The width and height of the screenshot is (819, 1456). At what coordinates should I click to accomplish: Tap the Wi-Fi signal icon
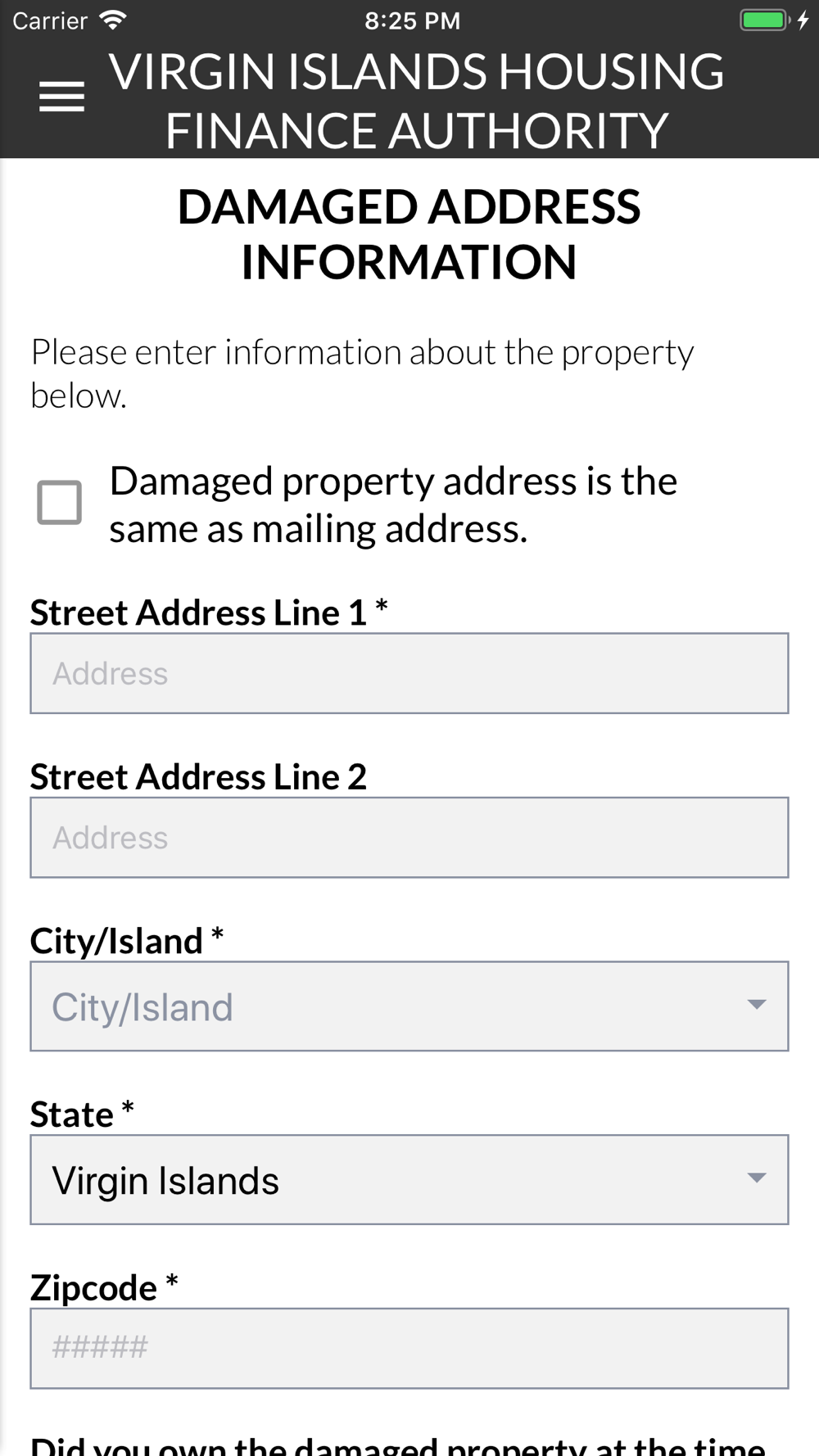(112, 20)
